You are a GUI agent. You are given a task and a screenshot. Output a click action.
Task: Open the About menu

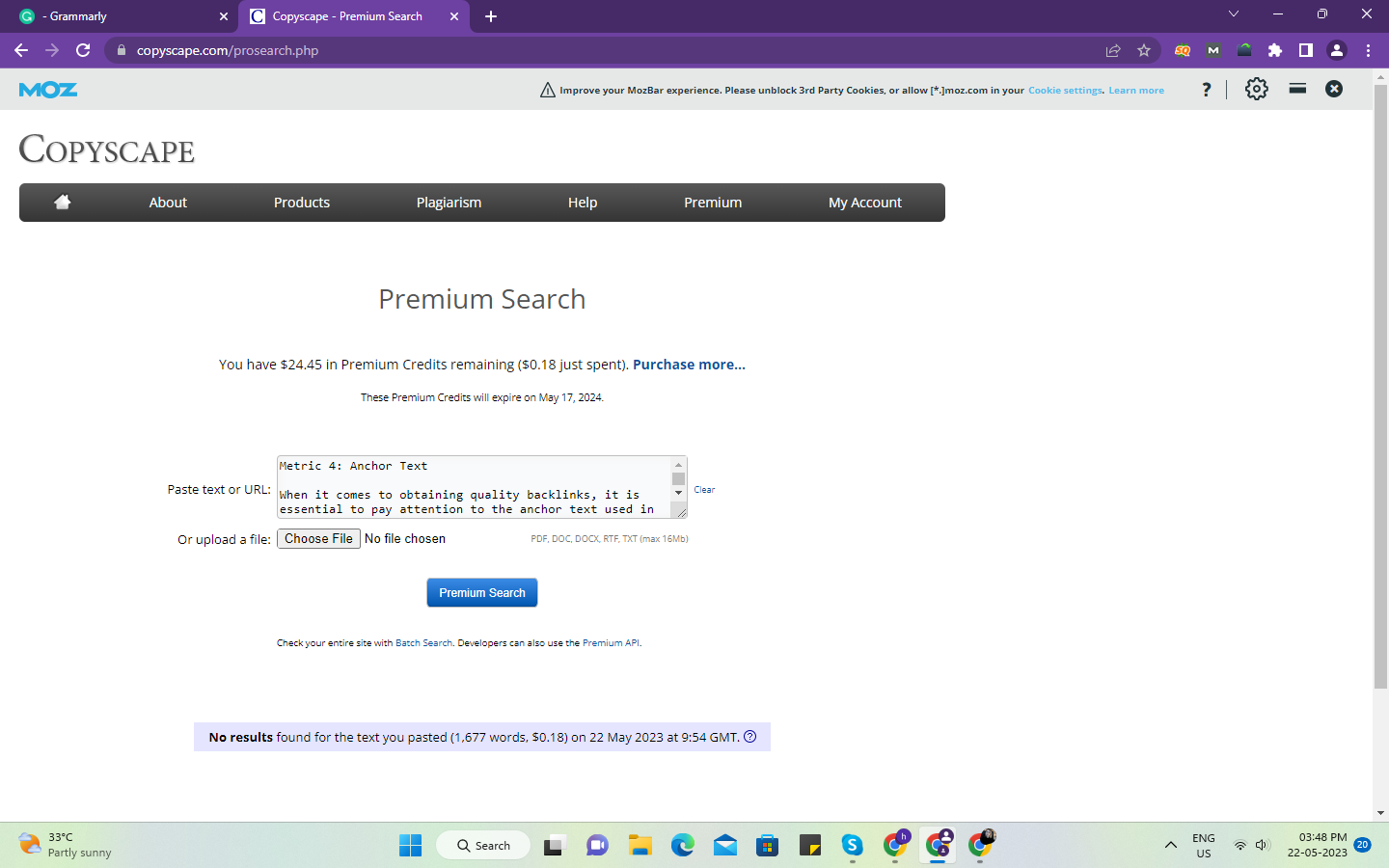click(168, 203)
